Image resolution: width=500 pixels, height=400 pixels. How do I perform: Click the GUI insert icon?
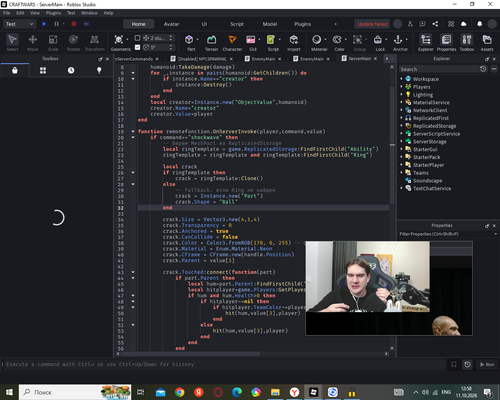[x=251, y=40]
